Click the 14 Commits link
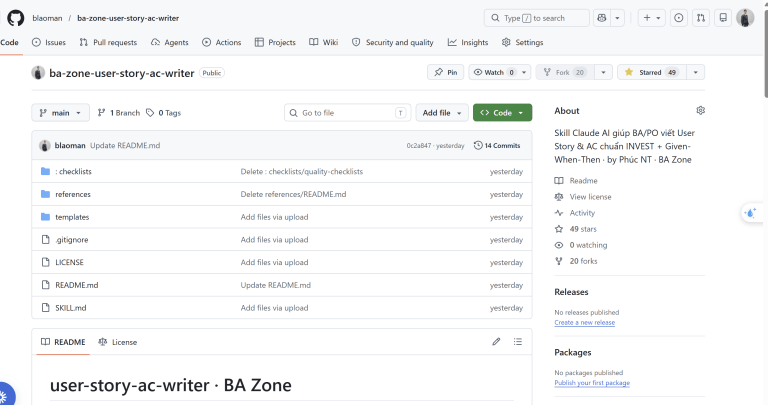Viewport: 768px width, 405px height. pyautogui.click(x=497, y=145)
